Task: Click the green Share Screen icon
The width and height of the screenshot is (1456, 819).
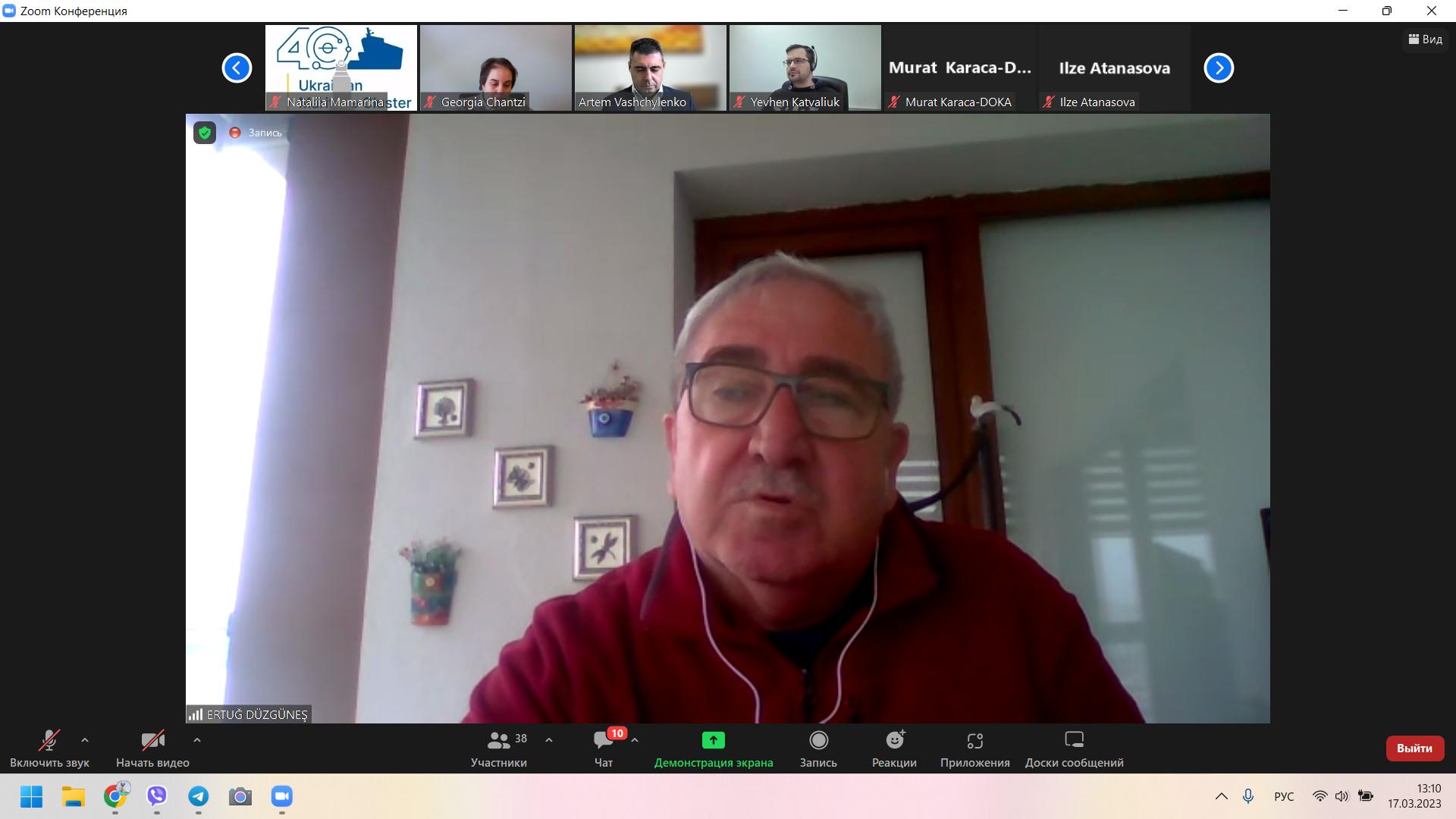Action: pyautogui.click(x=713, y=741)
